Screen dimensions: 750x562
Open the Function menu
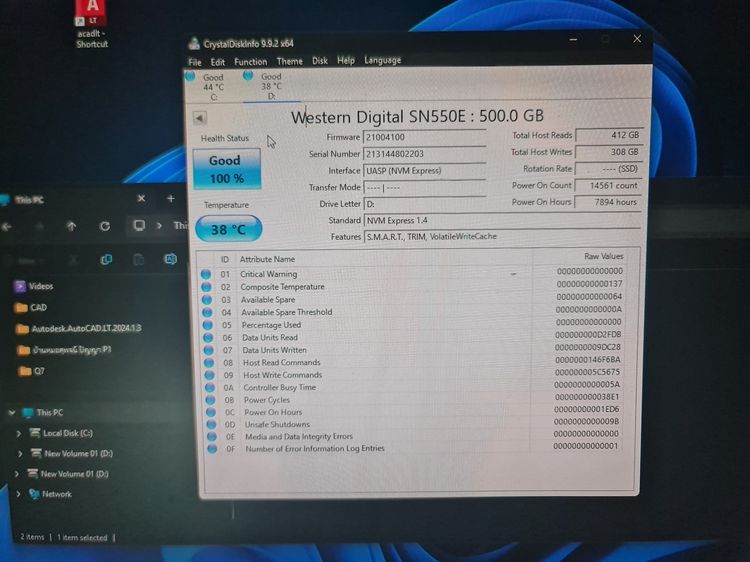point(251,62)
